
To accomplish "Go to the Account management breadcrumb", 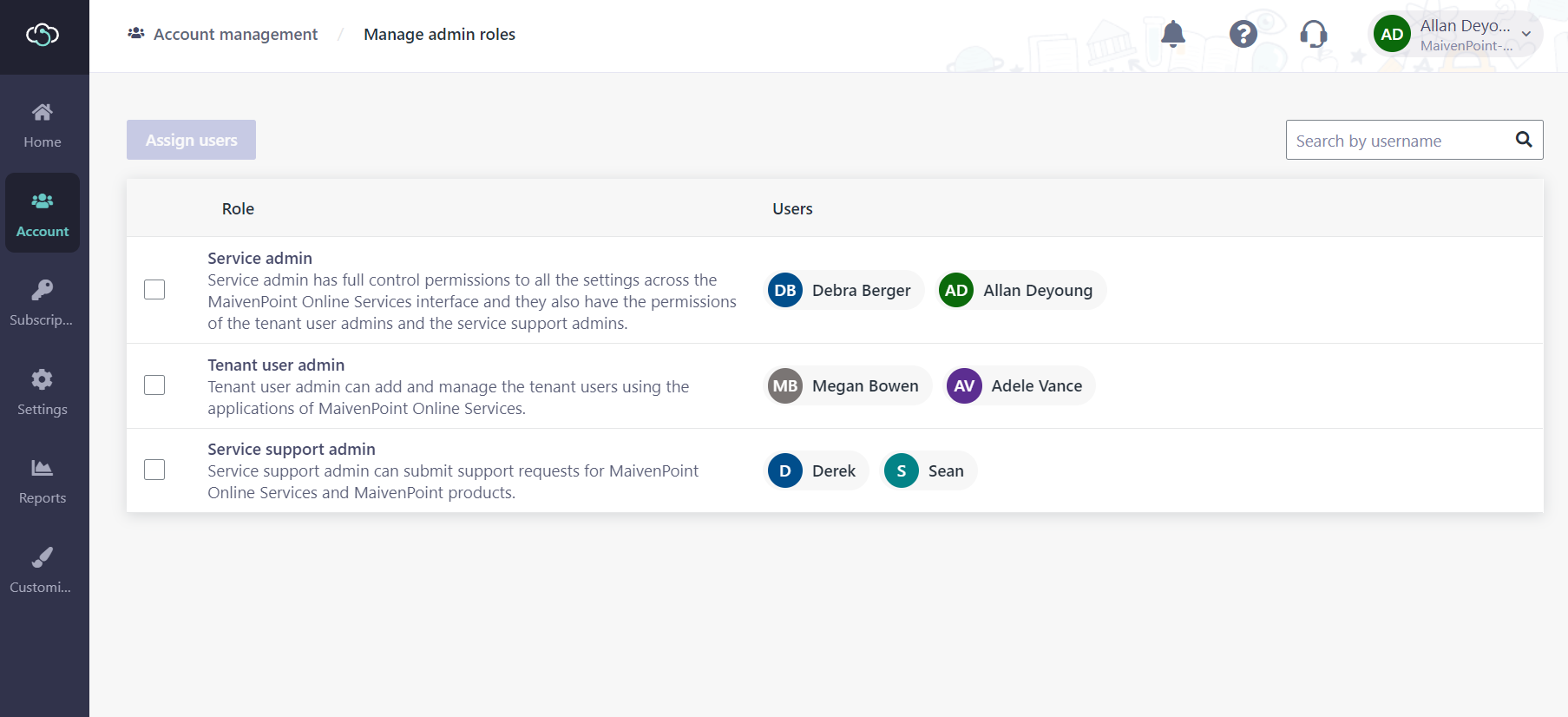I will tap(235, 34).
